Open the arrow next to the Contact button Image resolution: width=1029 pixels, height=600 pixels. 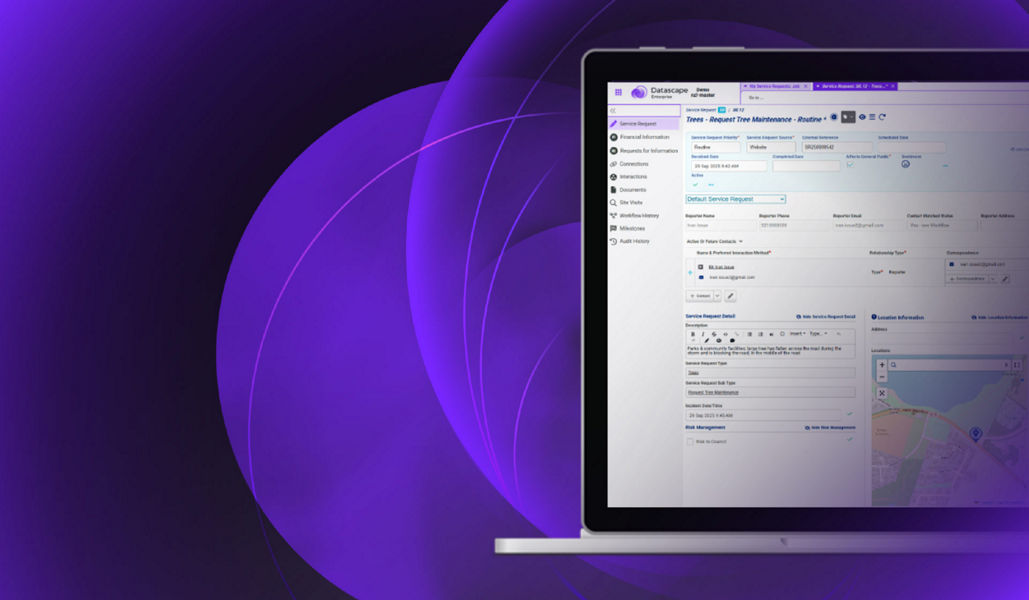717,296
